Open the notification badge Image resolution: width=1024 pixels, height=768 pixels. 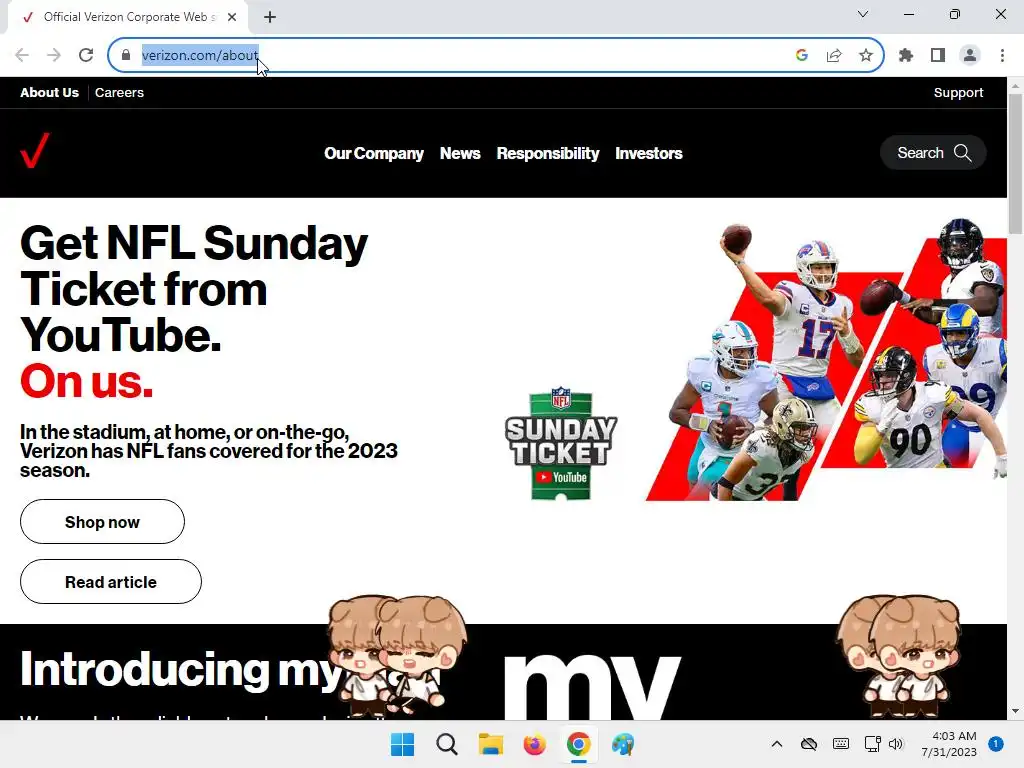click(x=996, y=744)
